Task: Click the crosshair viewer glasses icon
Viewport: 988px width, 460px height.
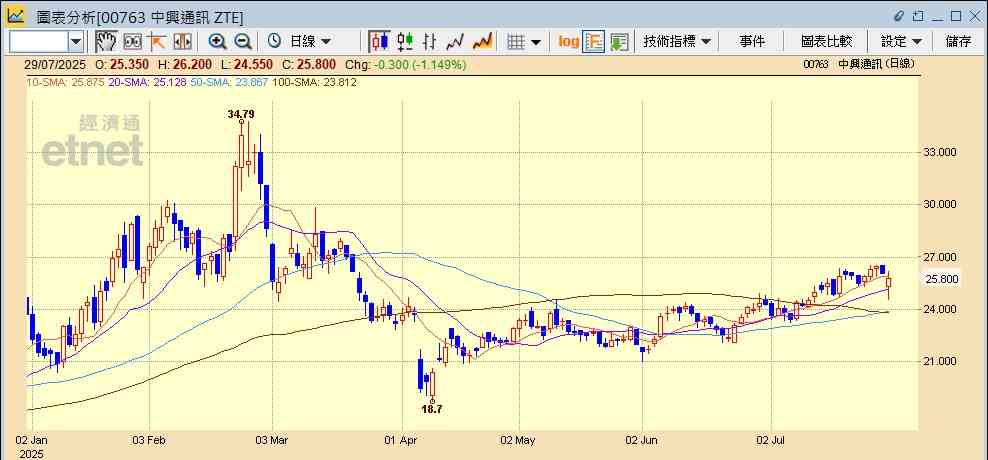Action: (132, 42)
